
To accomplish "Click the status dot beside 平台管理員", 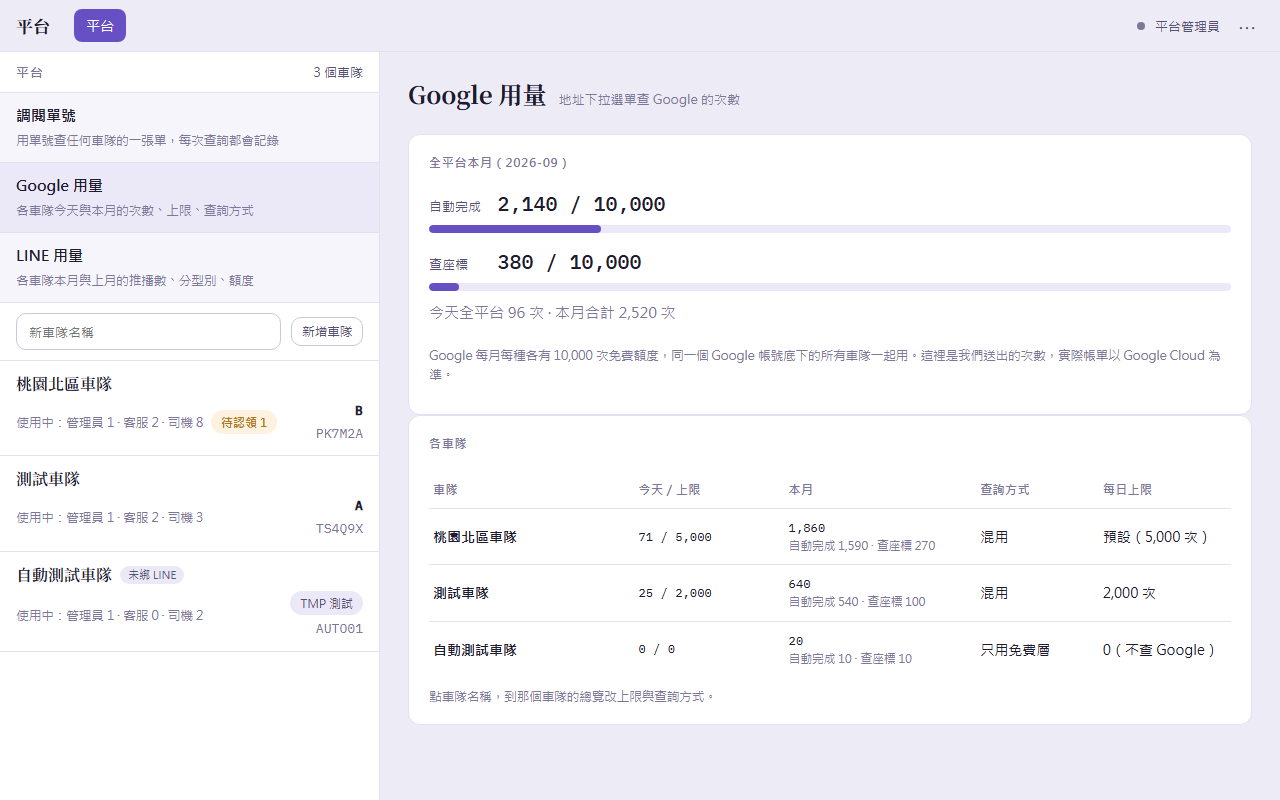I will pos(1141,27).
